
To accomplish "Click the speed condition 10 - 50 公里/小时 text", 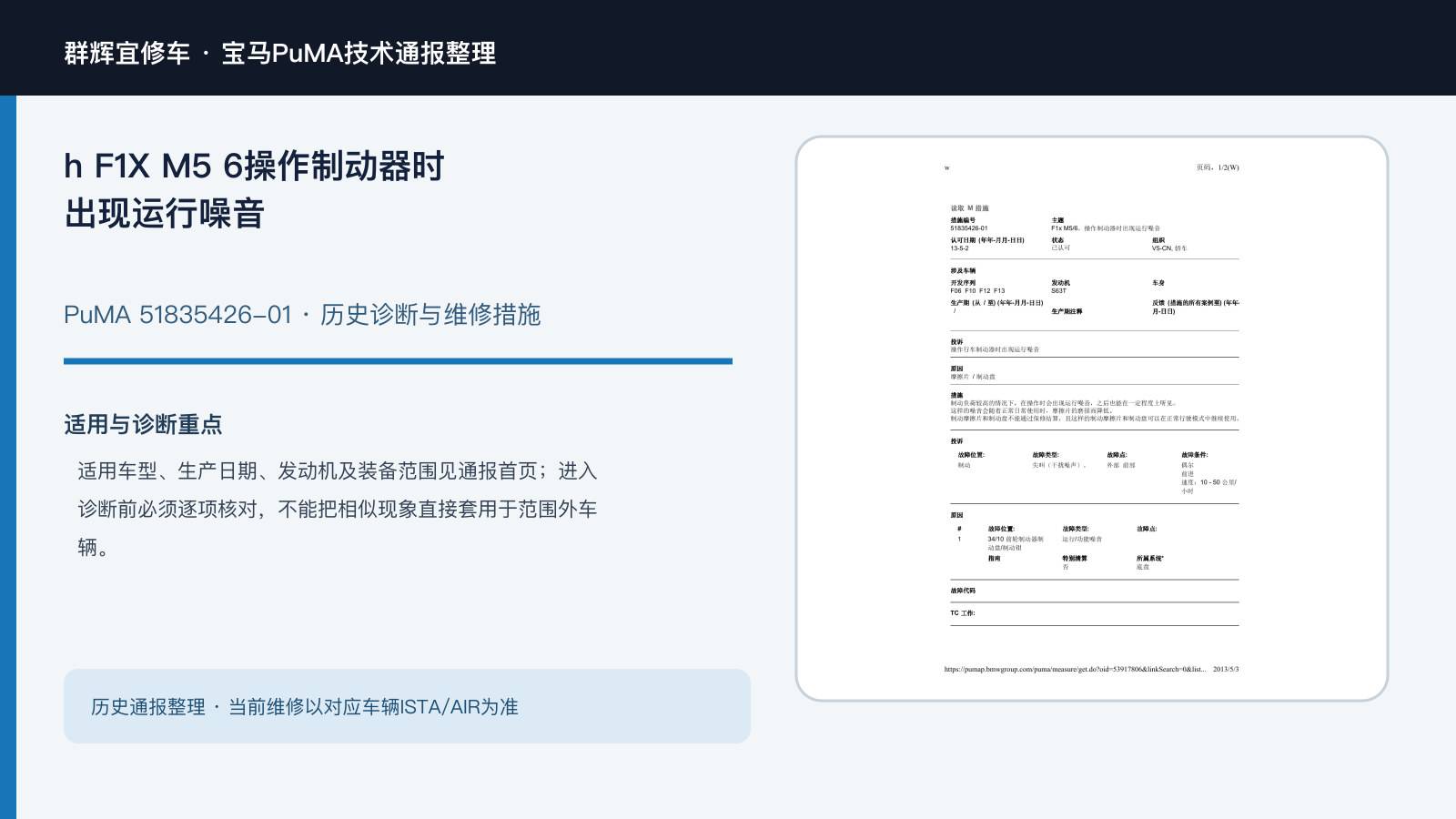I will click(x=1208, y=487).
